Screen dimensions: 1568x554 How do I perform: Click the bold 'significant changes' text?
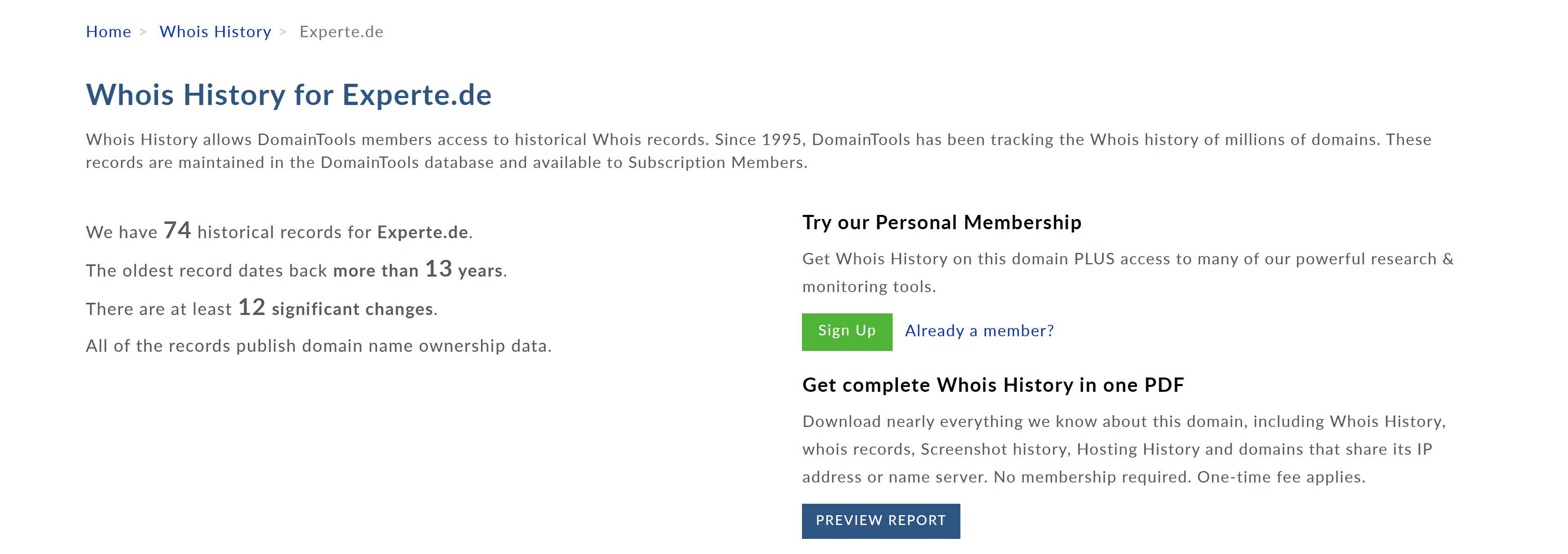click(x=352, y=309)
